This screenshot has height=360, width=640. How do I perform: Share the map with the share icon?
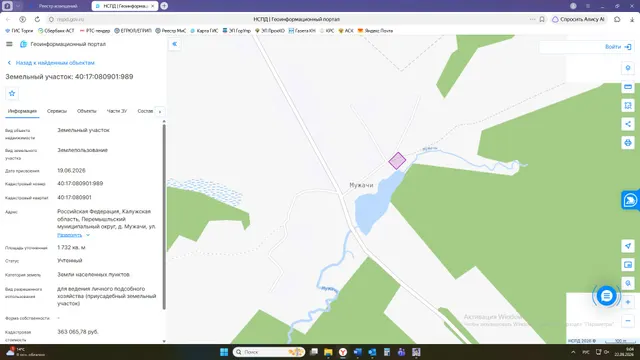628,124
